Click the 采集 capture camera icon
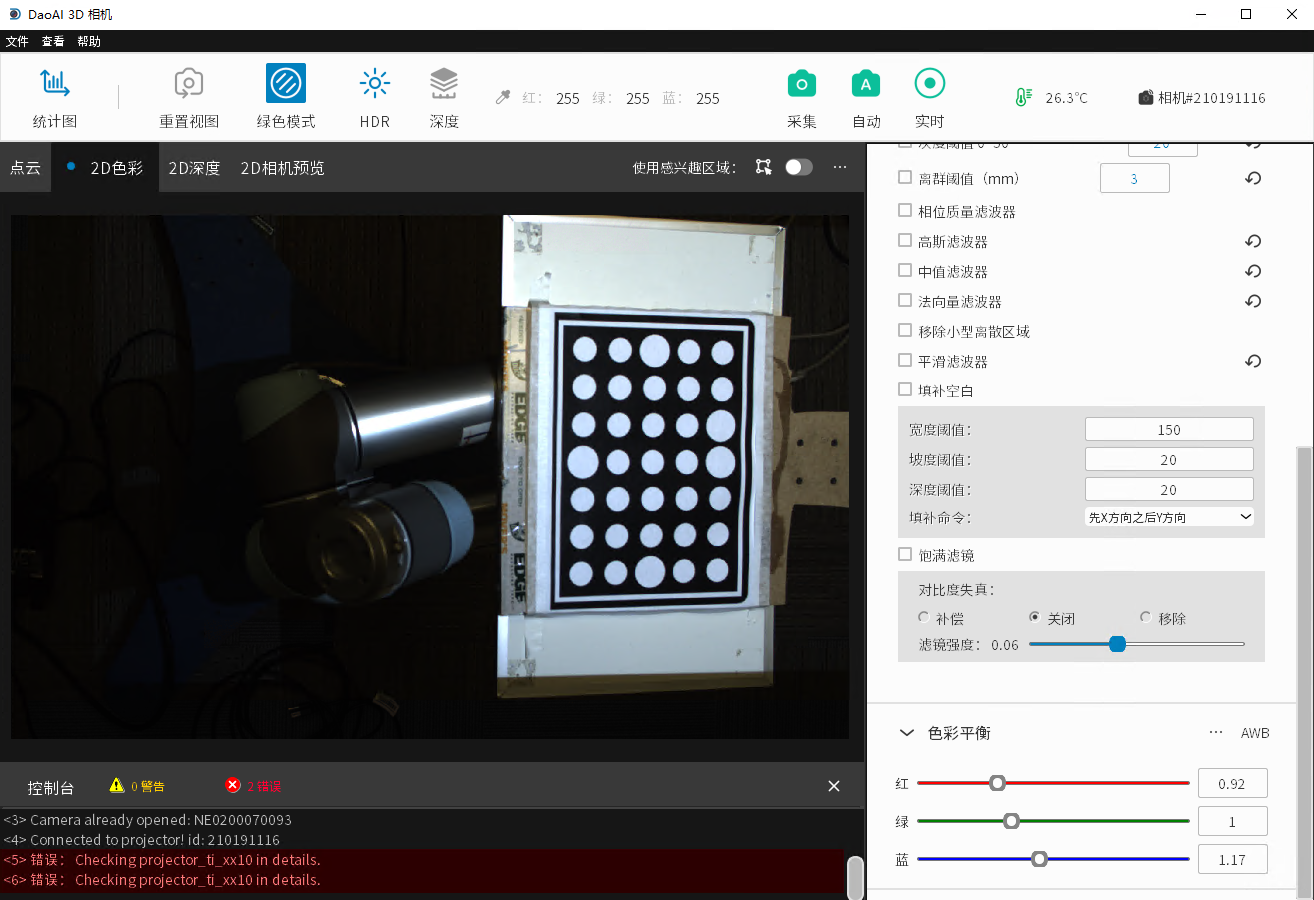1314x900 pixels. [x=802, y=84]
